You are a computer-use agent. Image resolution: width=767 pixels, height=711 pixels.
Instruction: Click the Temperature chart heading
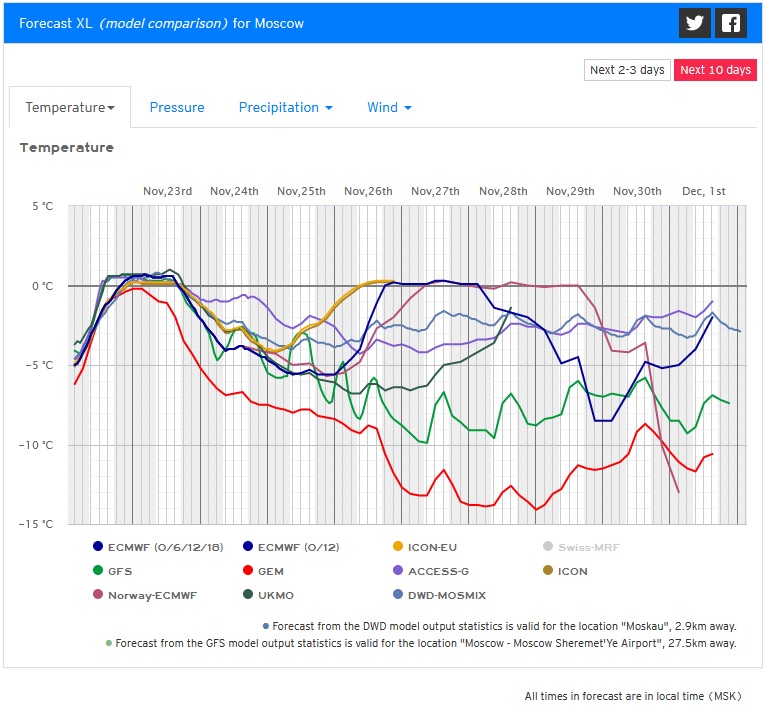pyautogui.click(x=67, y=147)
